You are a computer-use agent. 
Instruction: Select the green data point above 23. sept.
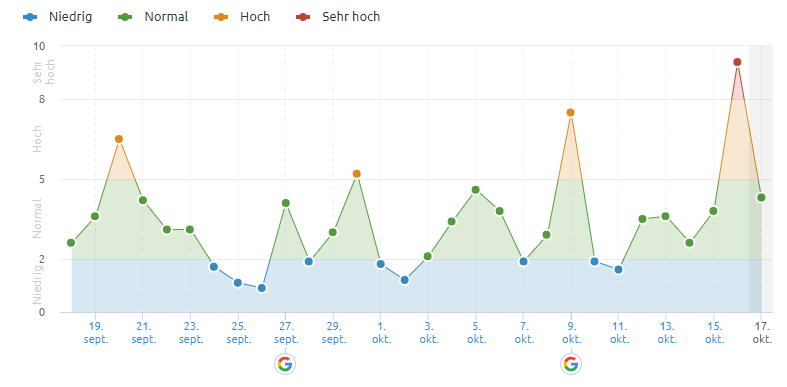click(x=190, y=229)
